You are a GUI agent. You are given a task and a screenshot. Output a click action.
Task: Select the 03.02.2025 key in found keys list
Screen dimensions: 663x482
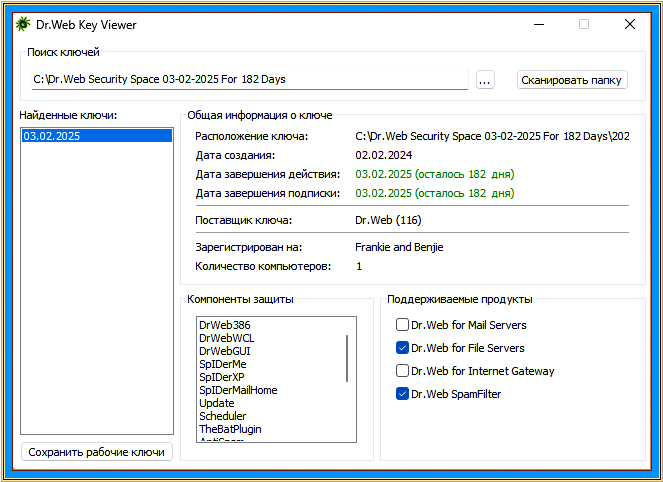pos(97,136)
